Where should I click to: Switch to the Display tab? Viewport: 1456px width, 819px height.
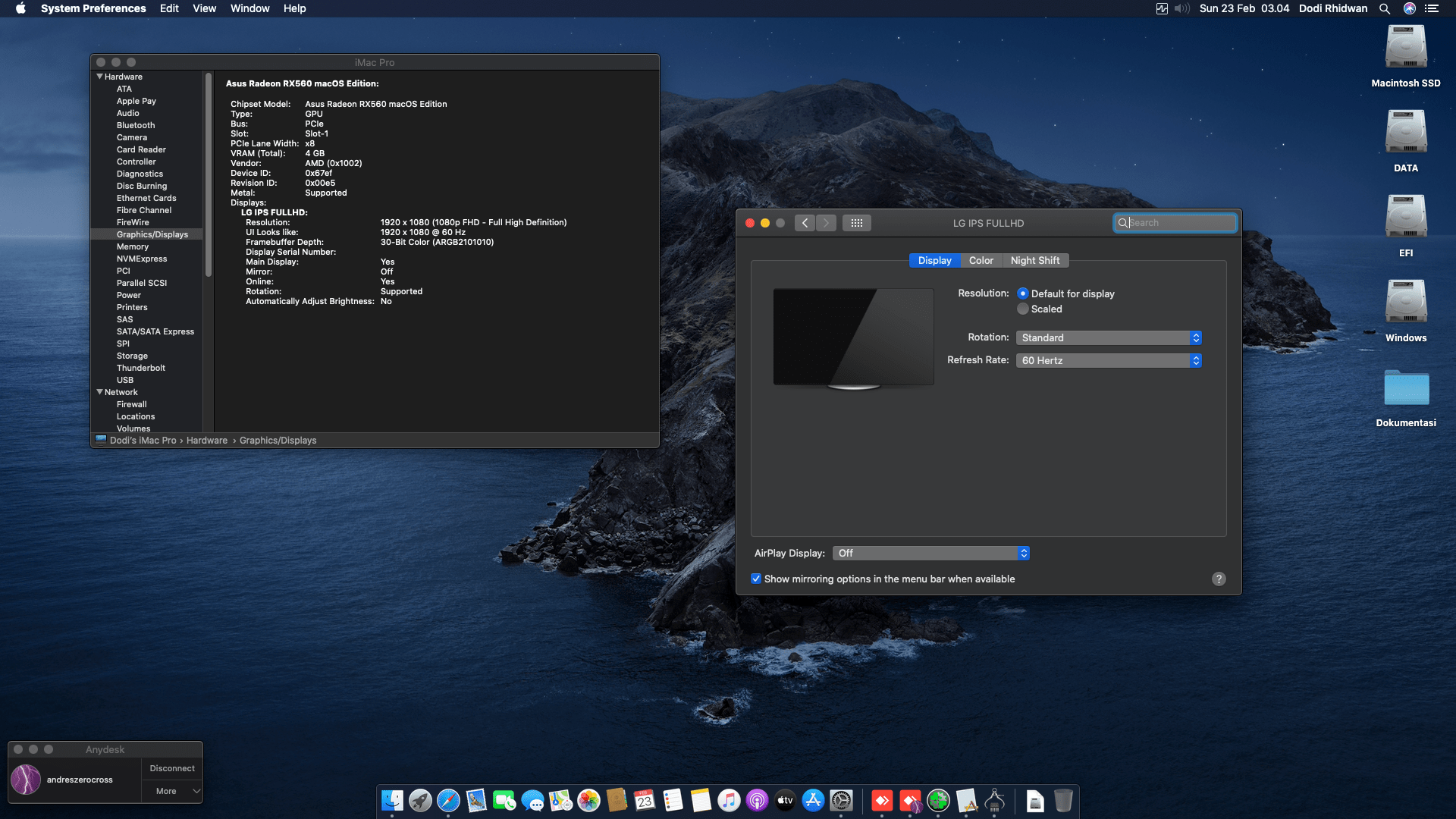tap(934, 260)
